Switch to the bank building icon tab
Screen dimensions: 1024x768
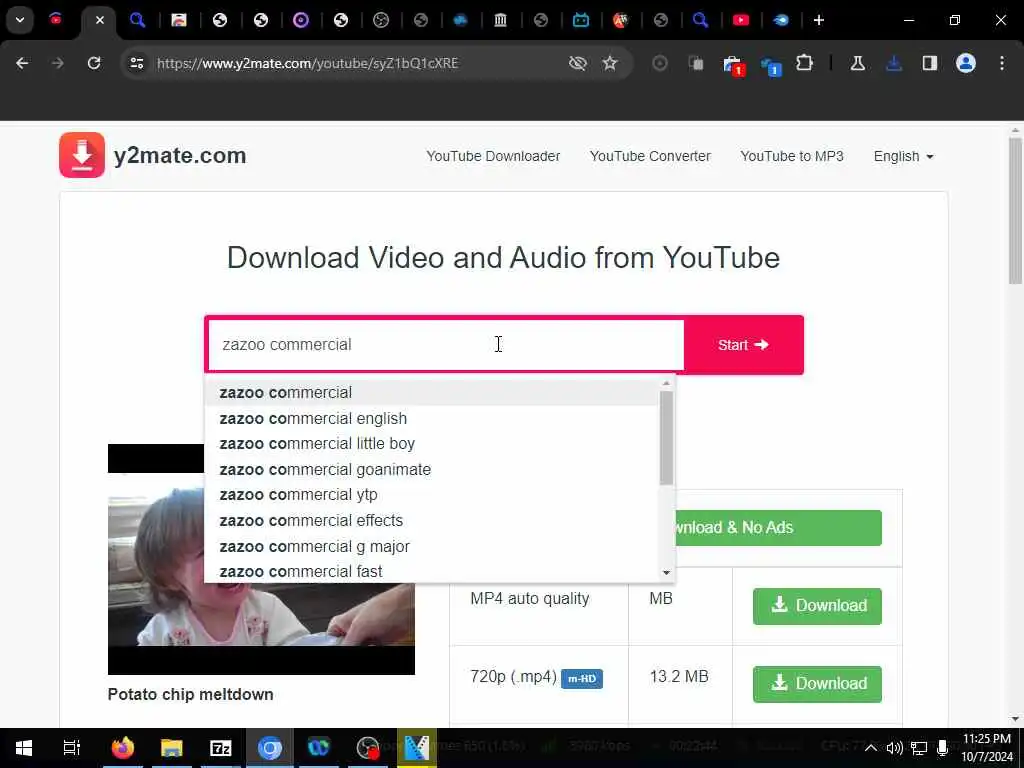tap(501, 20)
